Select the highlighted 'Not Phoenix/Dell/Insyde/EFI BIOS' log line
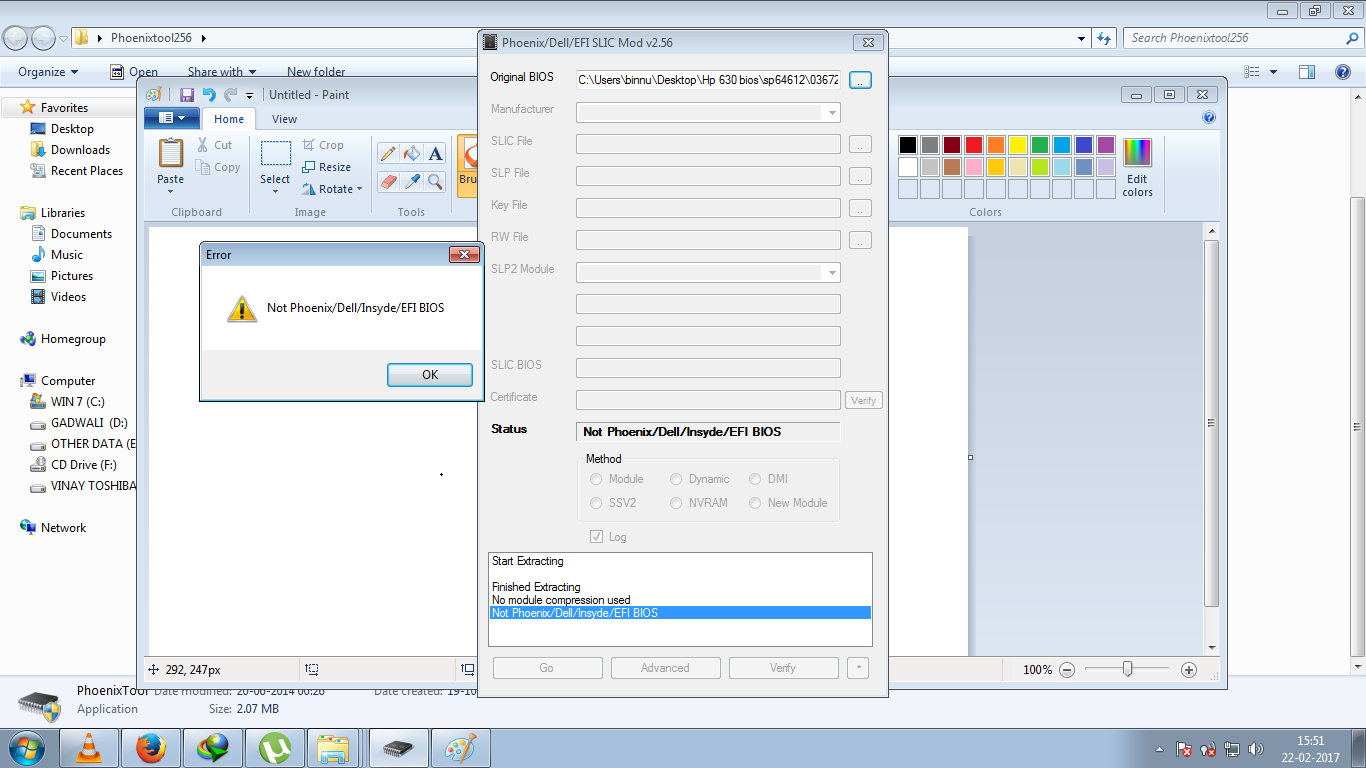The width and height of the screenshot is (1366, 768). [x=680, y=613]
